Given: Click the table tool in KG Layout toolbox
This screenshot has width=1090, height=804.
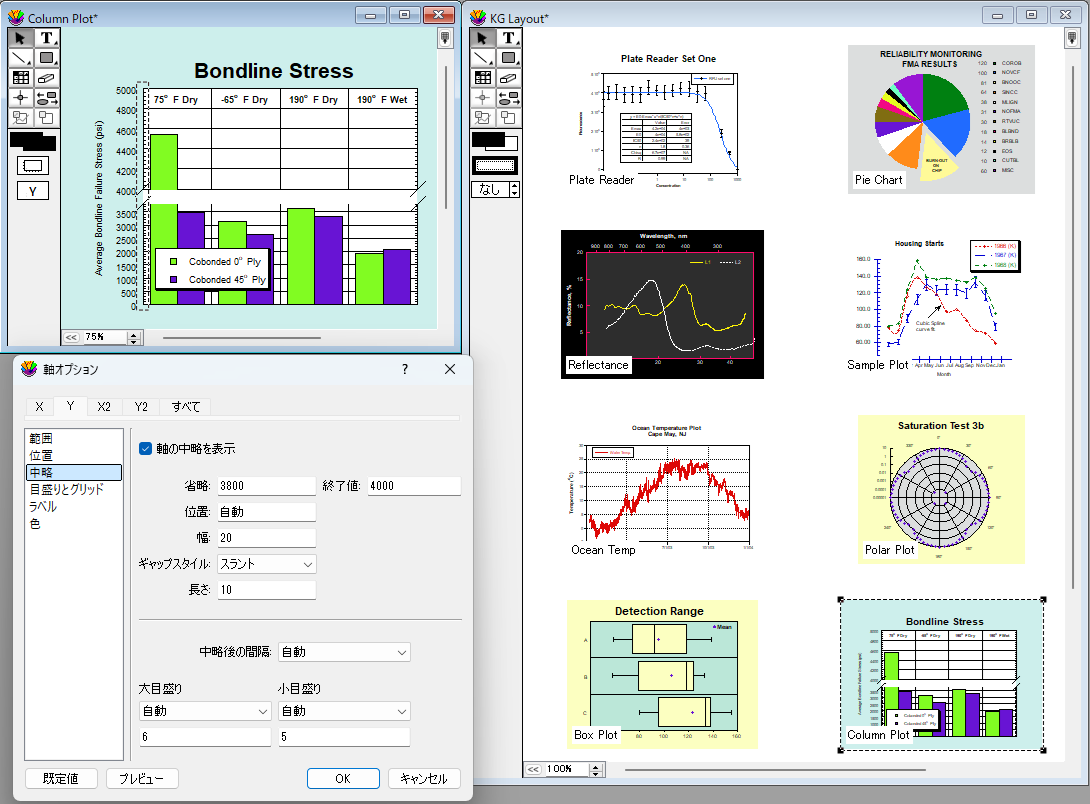Looking at the screenshot, I should coord(482,78).
